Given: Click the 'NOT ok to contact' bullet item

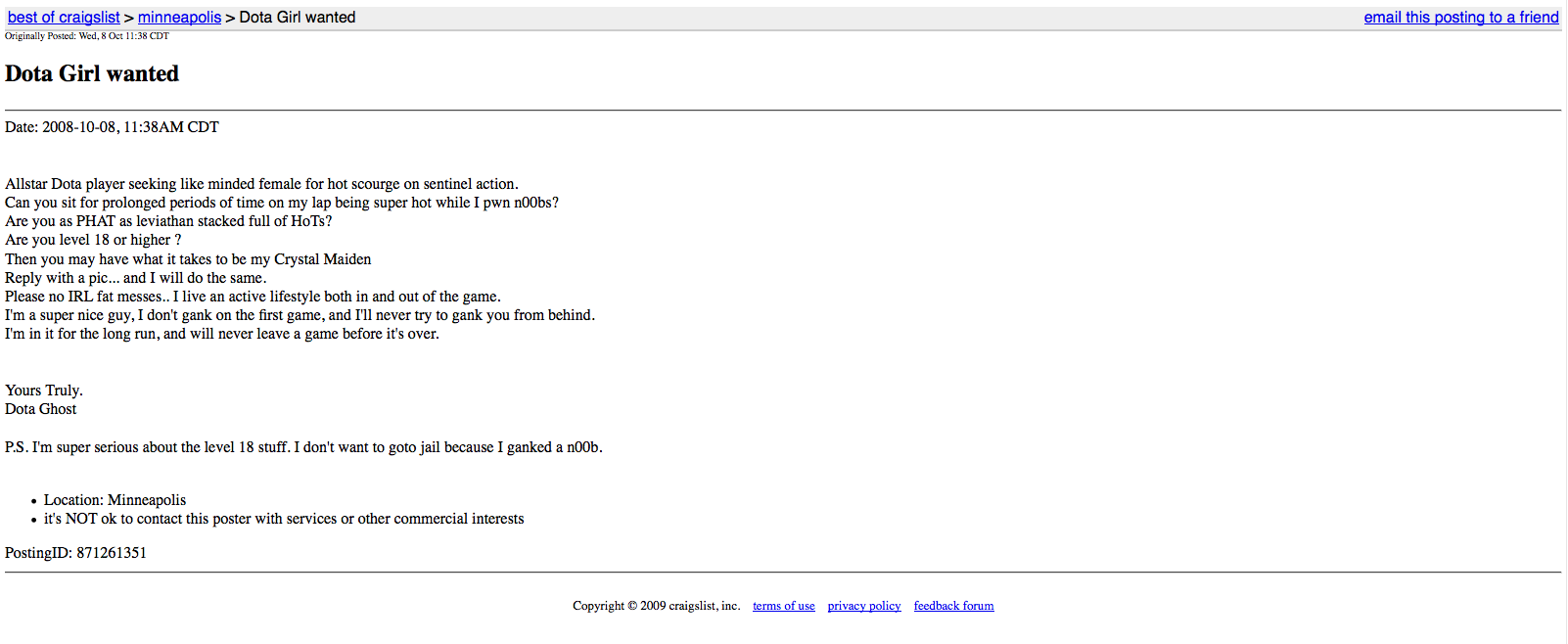Looking at the screenshot, I should (284, 519).
